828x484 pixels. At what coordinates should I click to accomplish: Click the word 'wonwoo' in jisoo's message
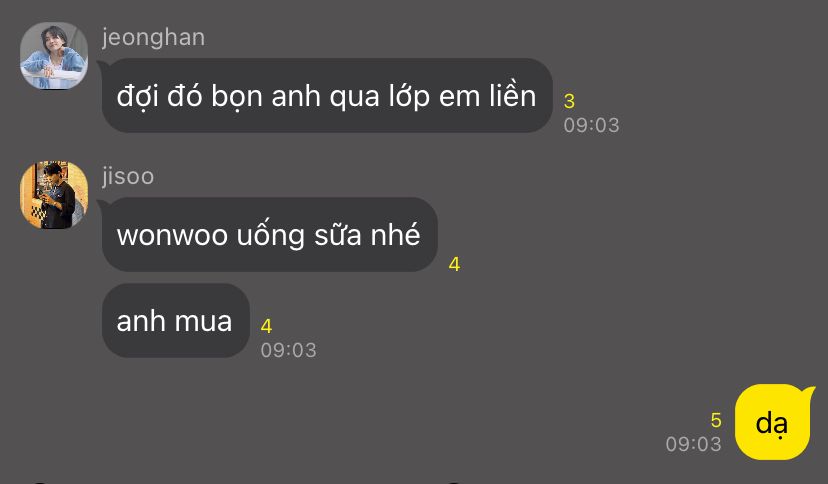(172, 236)
